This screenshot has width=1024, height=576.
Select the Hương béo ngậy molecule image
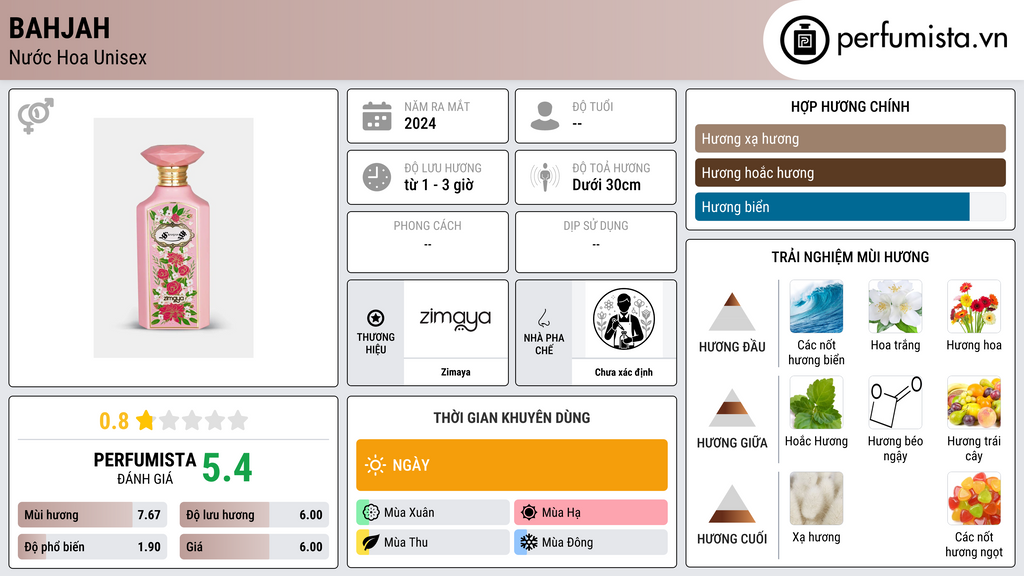coord(895,403)
